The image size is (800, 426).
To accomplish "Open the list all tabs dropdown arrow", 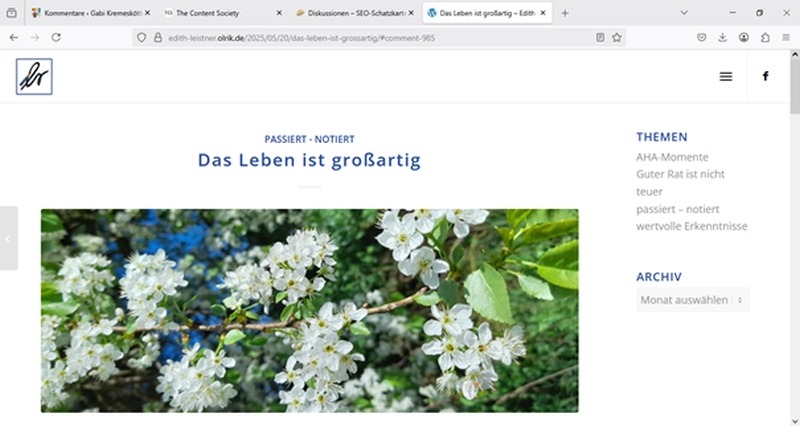I will pyautogui.click(x=684, y=13).
